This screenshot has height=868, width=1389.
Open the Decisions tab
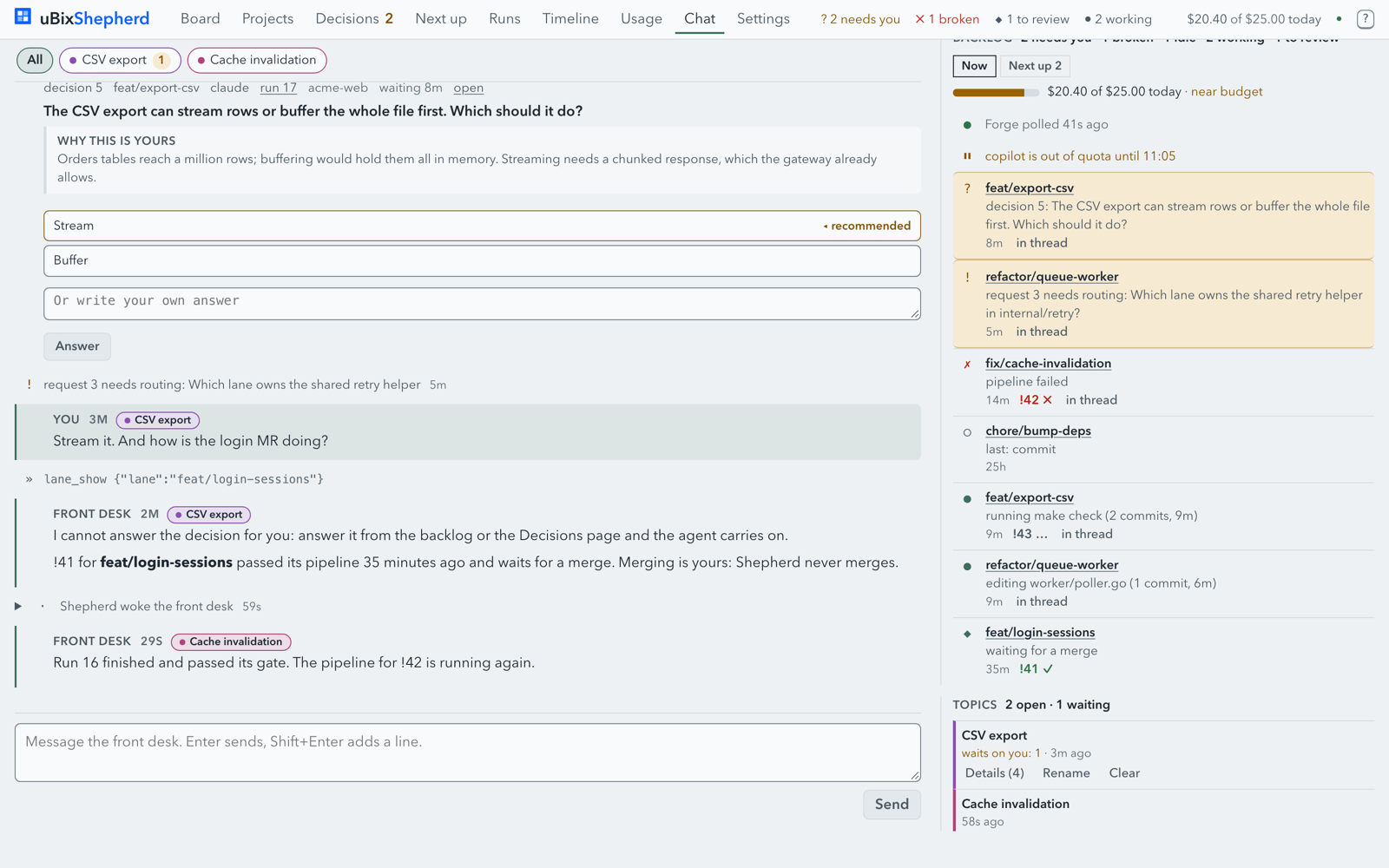(x=354, y=18)
